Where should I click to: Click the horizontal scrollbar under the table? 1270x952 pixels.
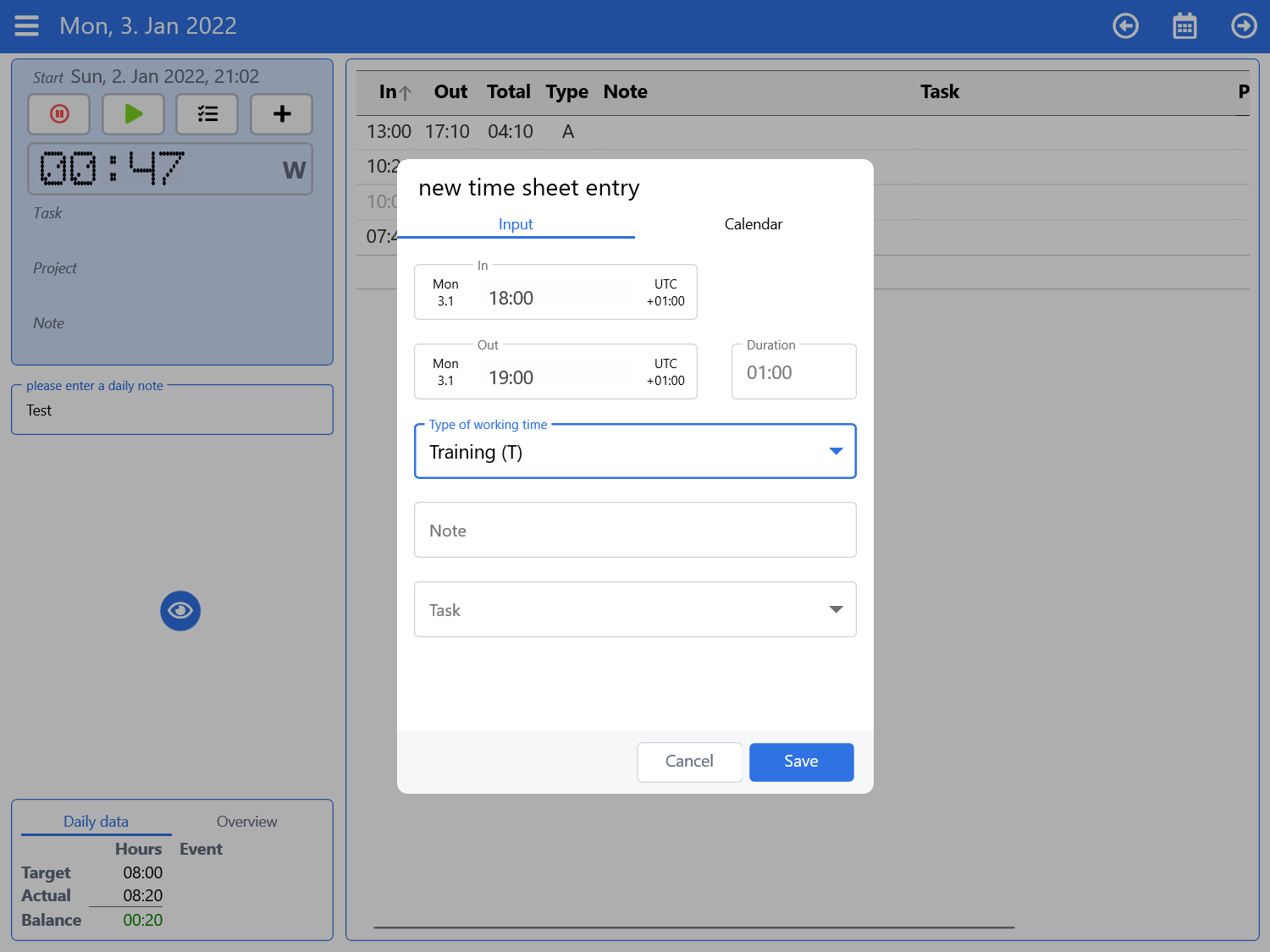click(x=694, y=927)
